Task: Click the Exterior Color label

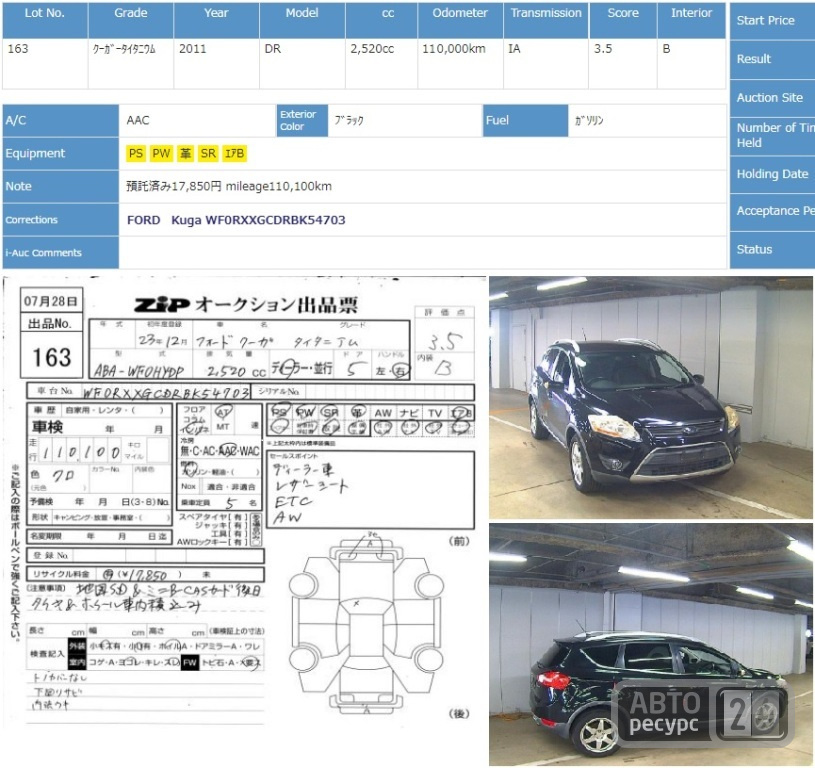Action: pos(301,121)
